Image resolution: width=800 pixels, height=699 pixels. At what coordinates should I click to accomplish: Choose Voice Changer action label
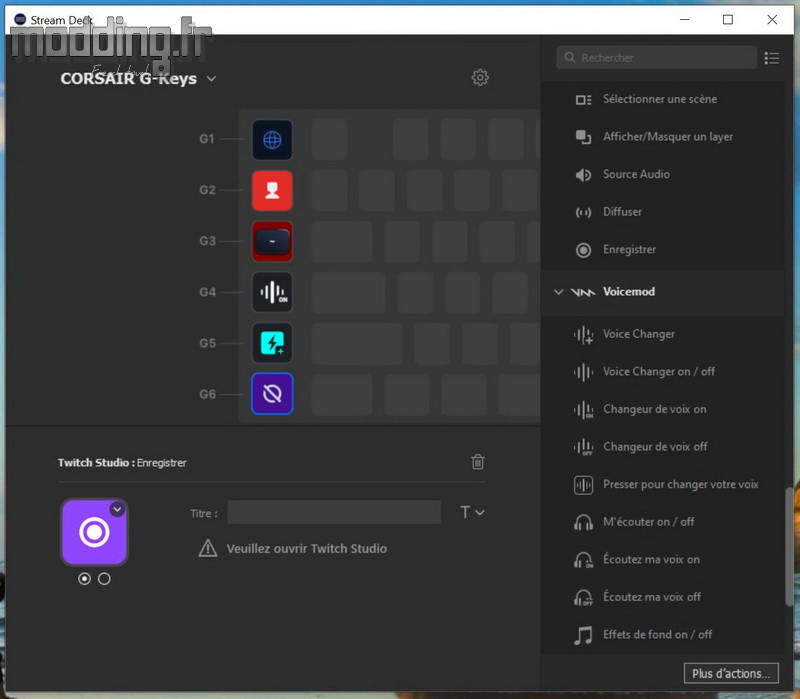tap(639, 334)
